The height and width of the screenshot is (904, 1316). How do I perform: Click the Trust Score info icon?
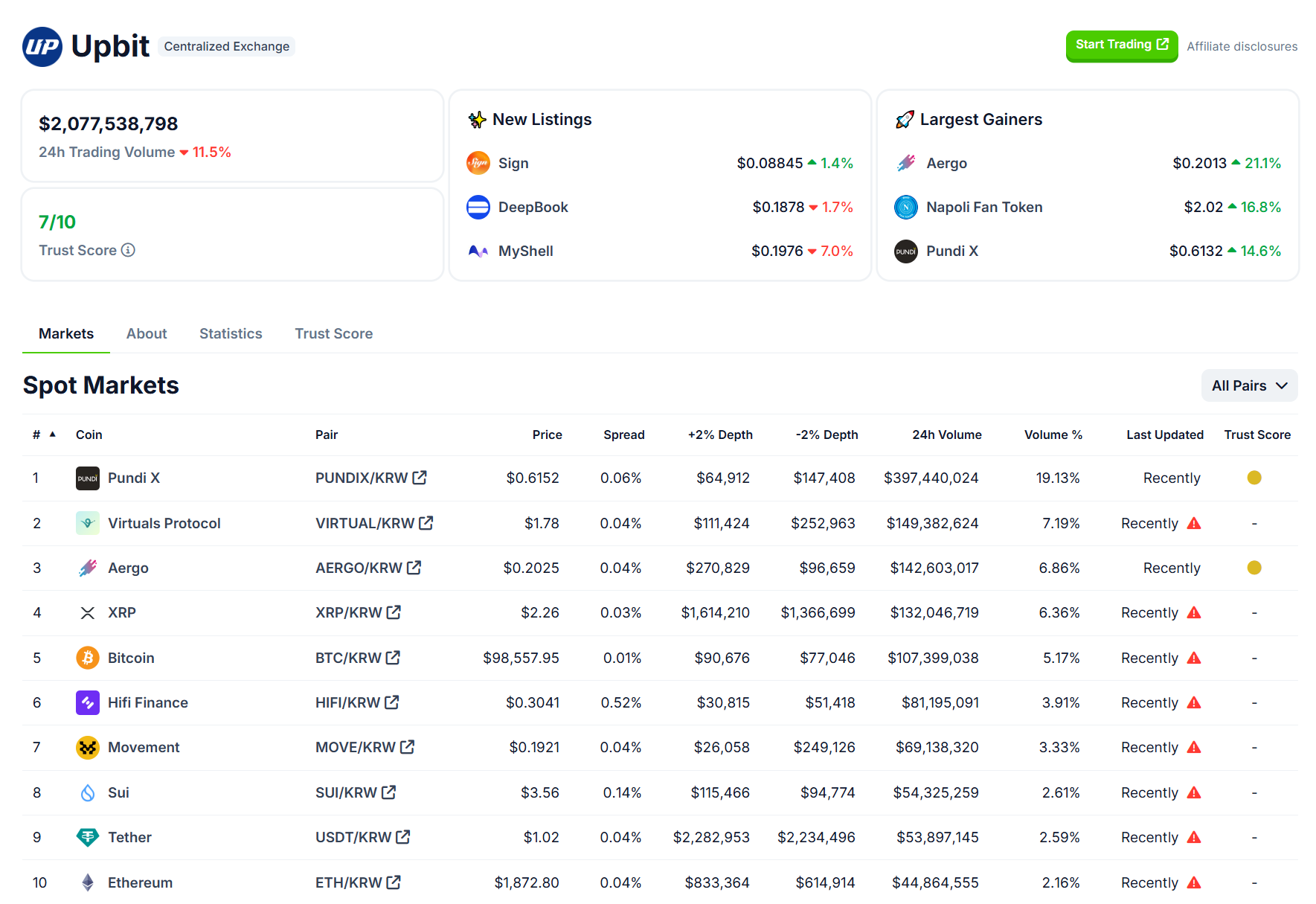[128, 250]
